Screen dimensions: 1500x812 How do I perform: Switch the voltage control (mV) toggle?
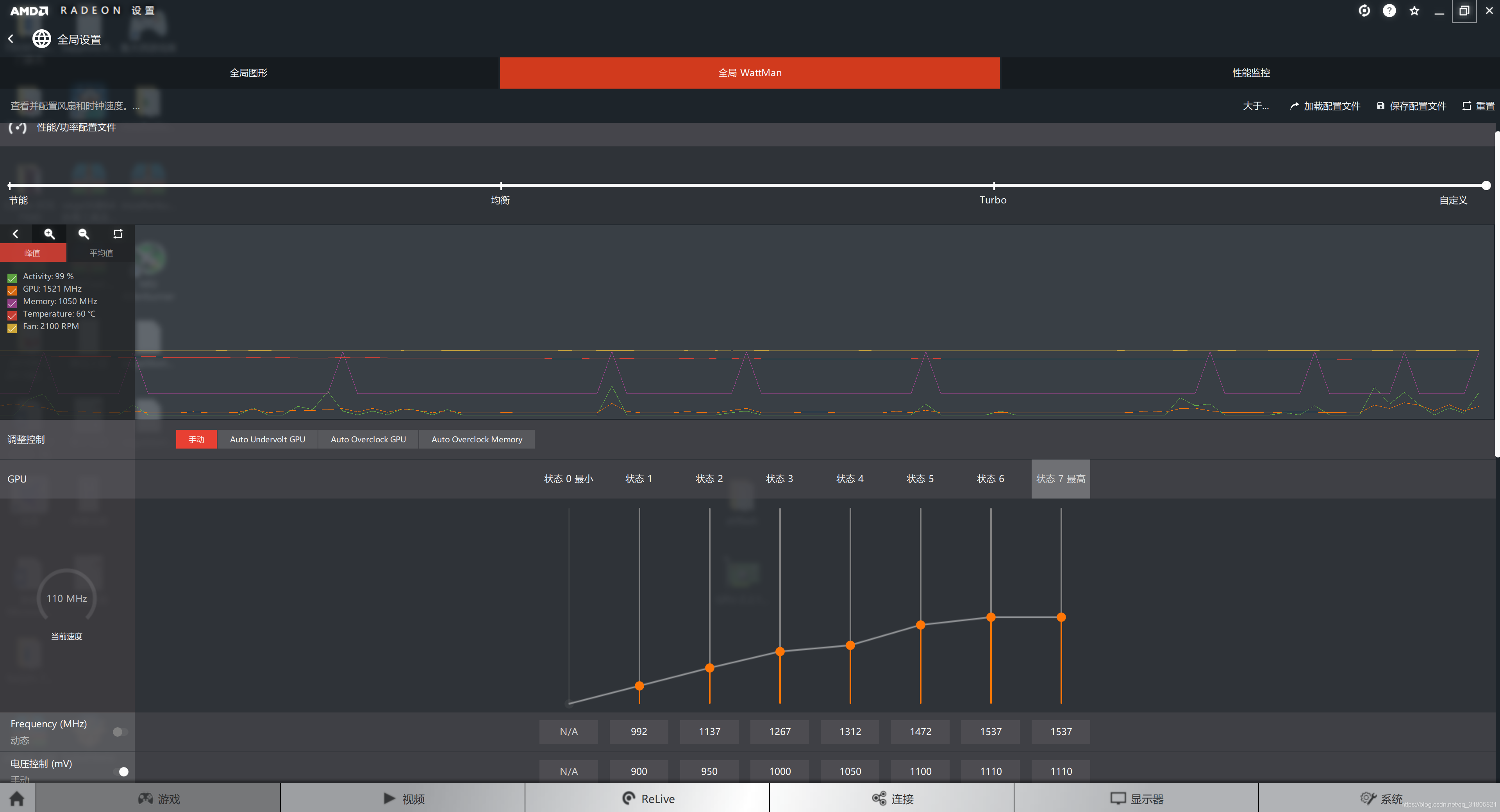click(121, 771)
